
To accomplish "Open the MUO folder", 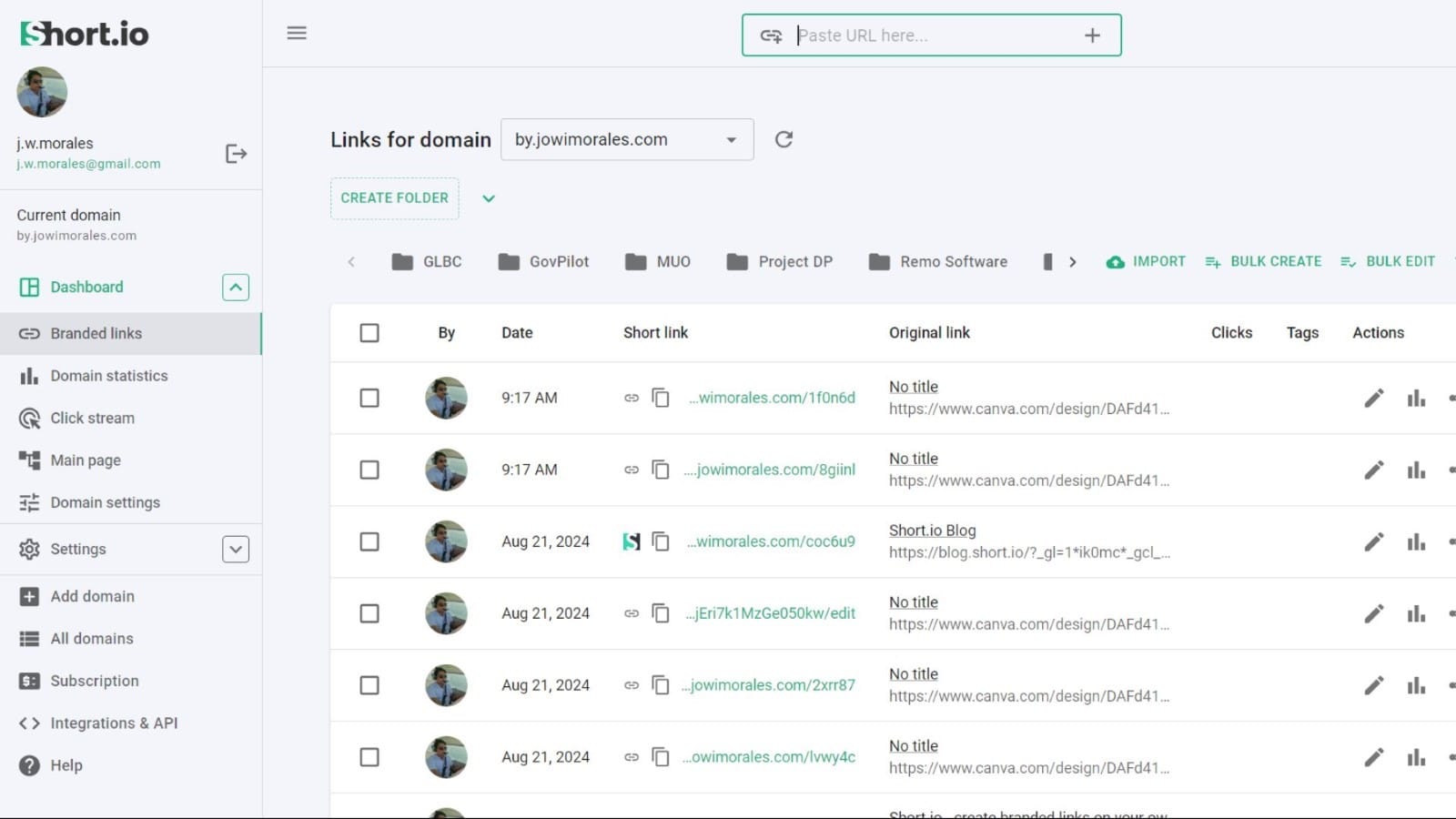I will pyautogui.click(x=658, y=262).
